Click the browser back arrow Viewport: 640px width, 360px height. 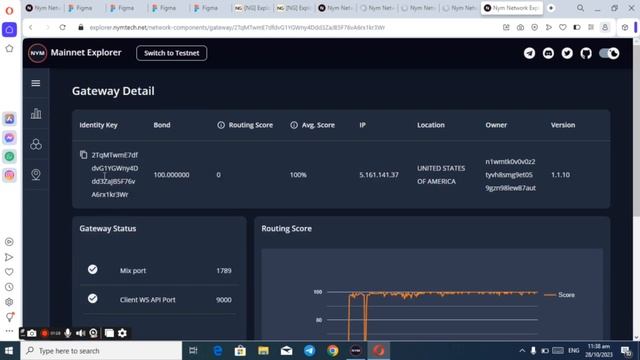[x=31, y=27]
